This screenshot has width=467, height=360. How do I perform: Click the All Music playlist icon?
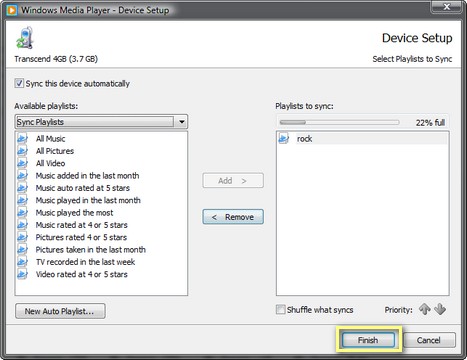point(22,138)
